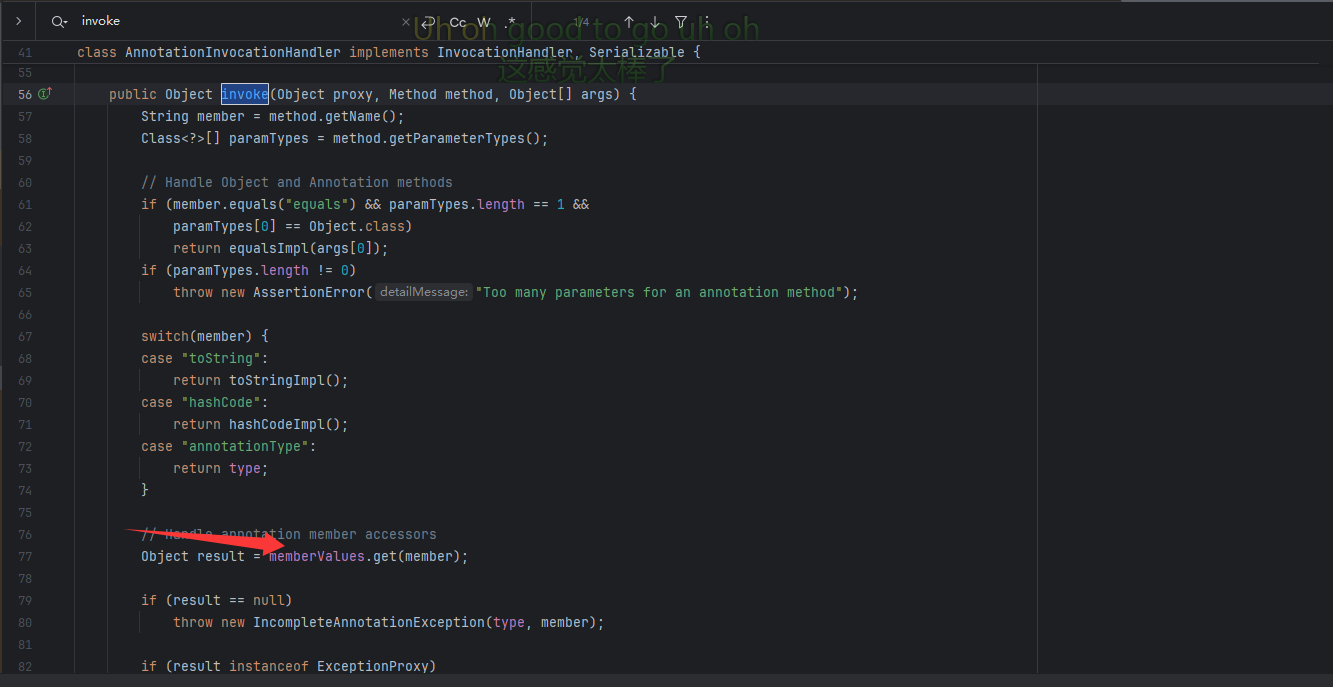
Task: Click highlighted invoke method name
Action: click(x=244, y=94)
